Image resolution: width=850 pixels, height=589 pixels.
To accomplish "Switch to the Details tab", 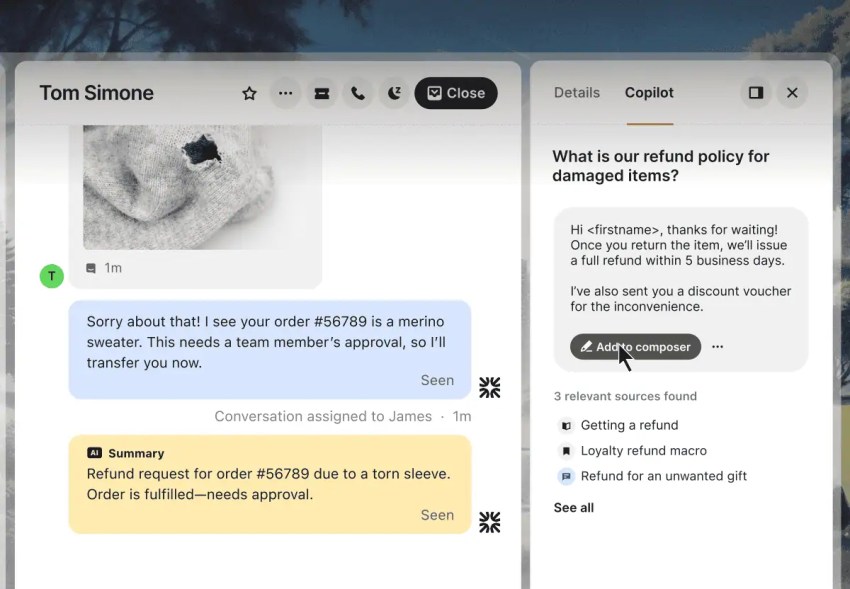I will (577, 93).
